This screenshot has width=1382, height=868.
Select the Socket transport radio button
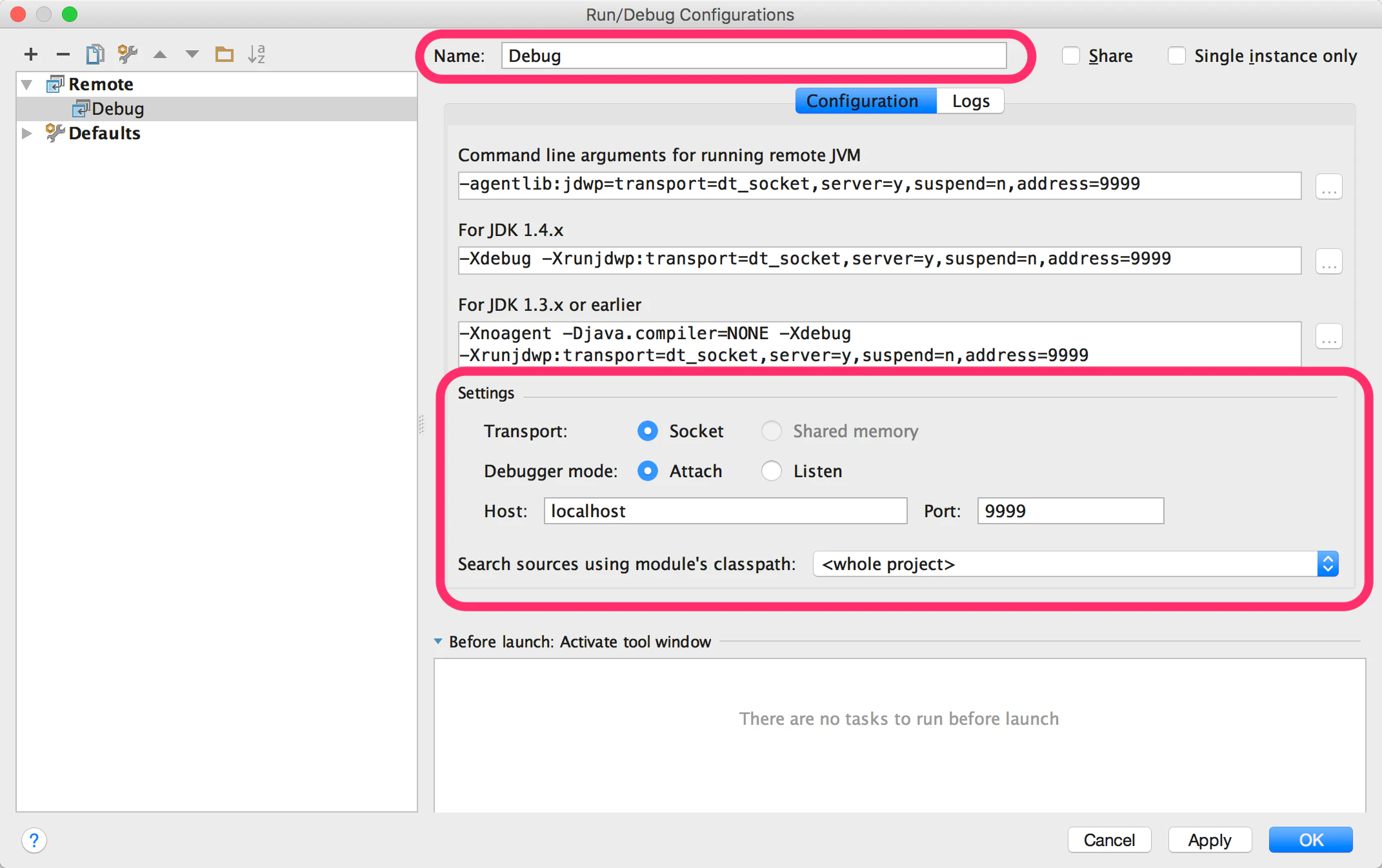tap(648, 431)
